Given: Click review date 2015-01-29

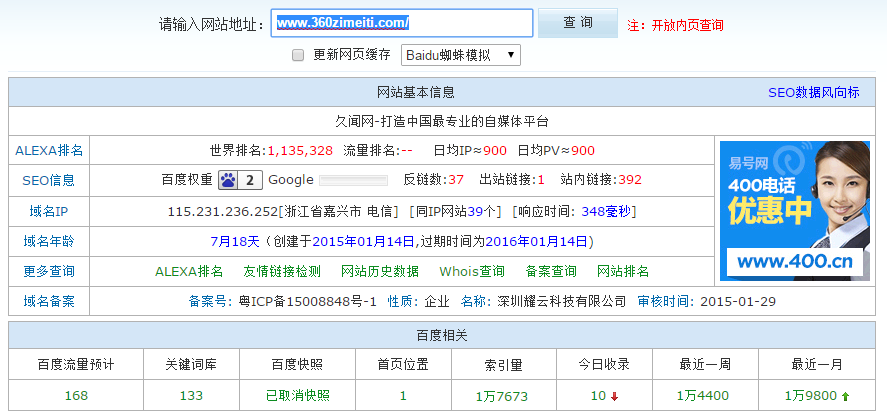Looking at the screenshot, I should coord(738,301).
